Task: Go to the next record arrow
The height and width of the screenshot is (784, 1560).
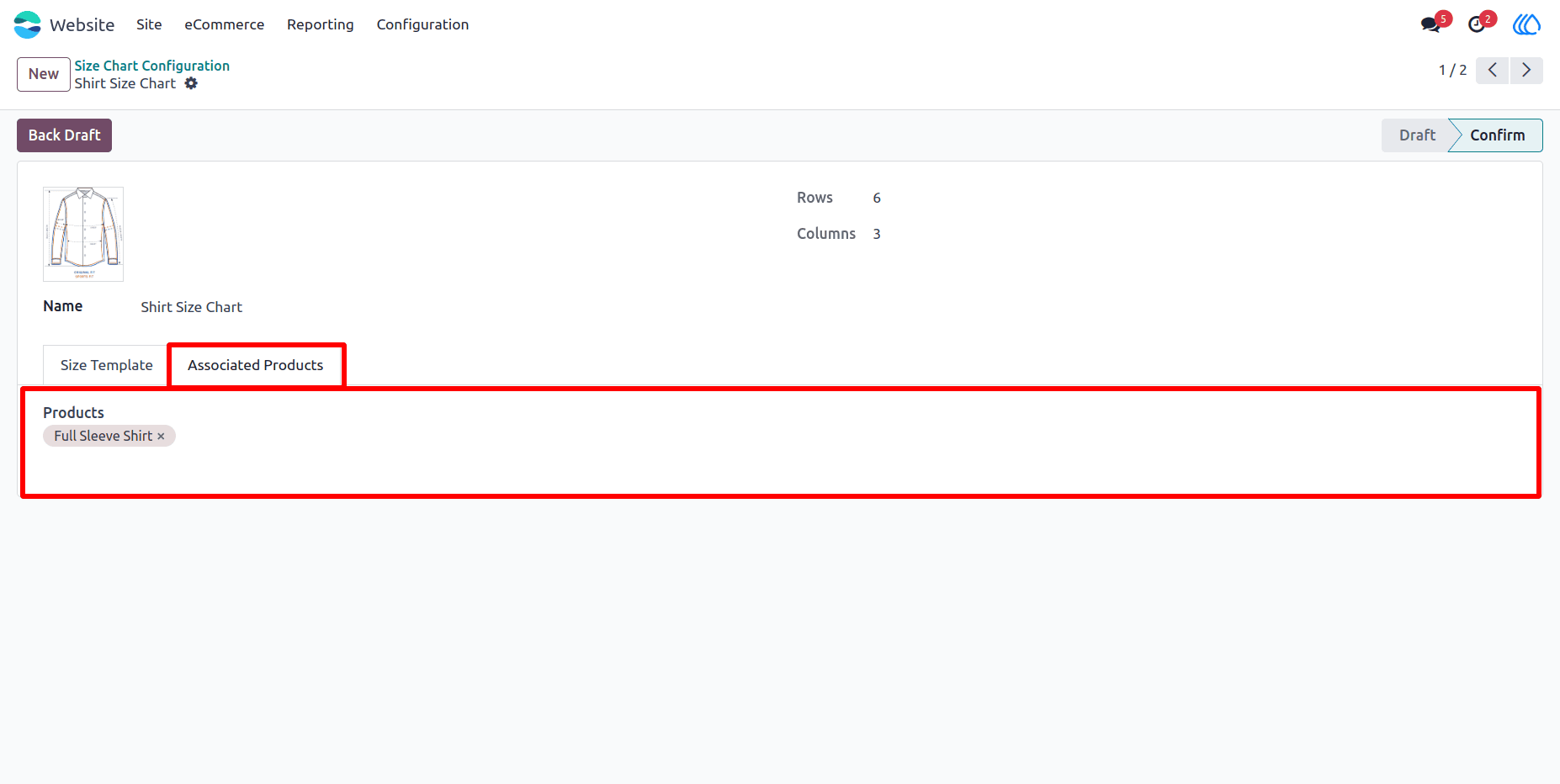Action: [1526, 71]
